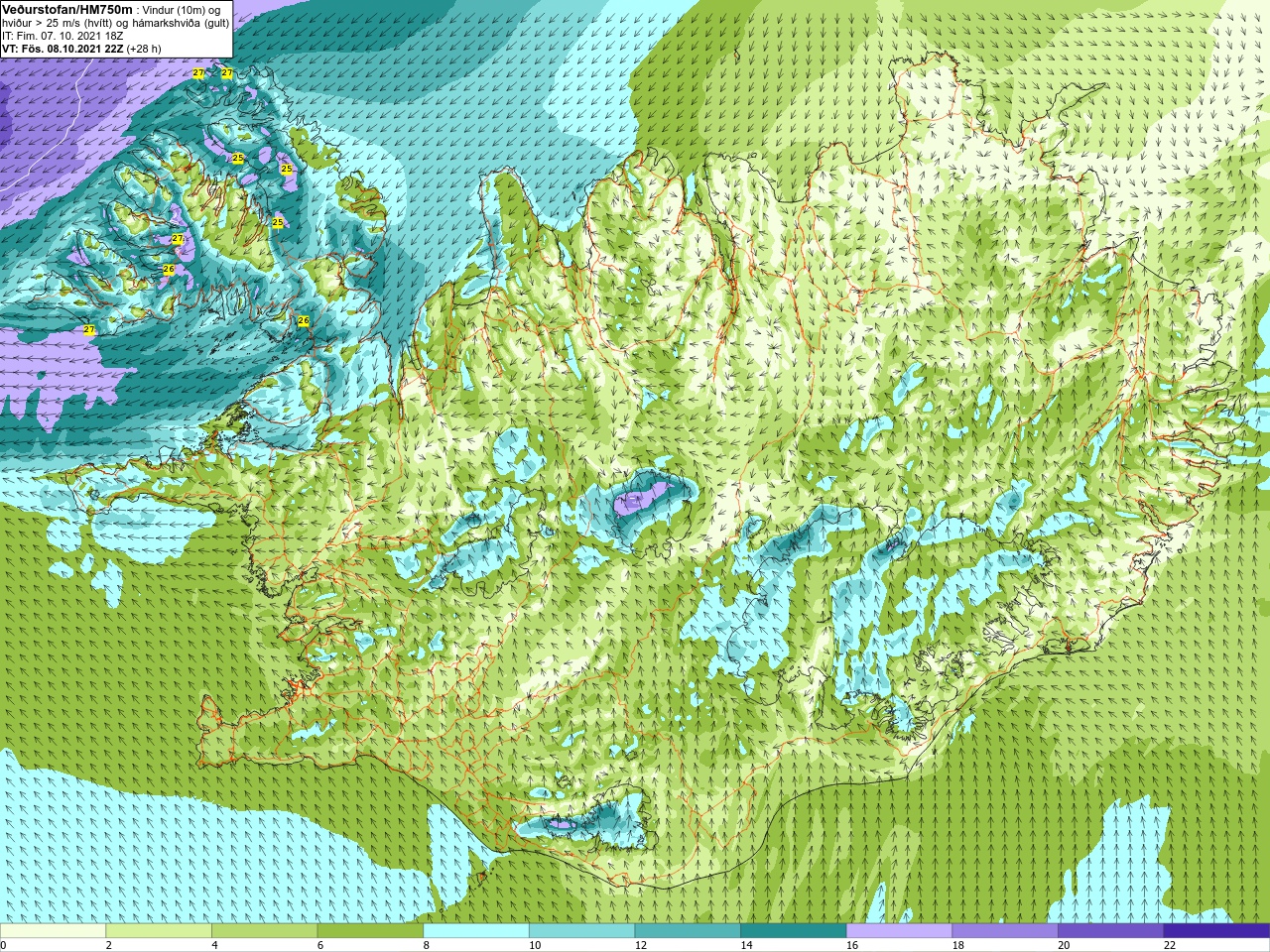1270x952 pixels.
Task: Select the 8–10 m/s light cyan swatch
Action: 476,931
